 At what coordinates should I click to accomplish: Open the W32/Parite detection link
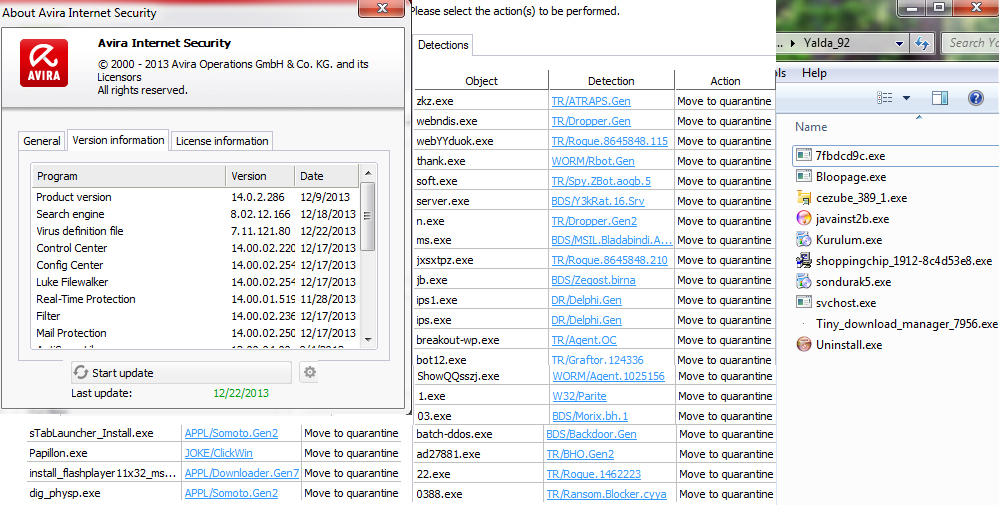pyautogui.click(x=580, y=396)
